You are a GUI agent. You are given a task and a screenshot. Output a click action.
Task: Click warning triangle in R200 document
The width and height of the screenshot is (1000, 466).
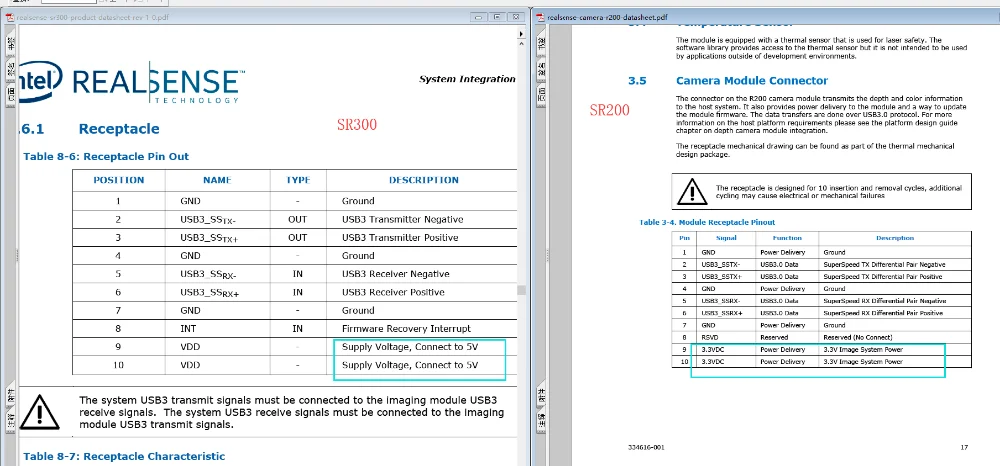[691, 191]
